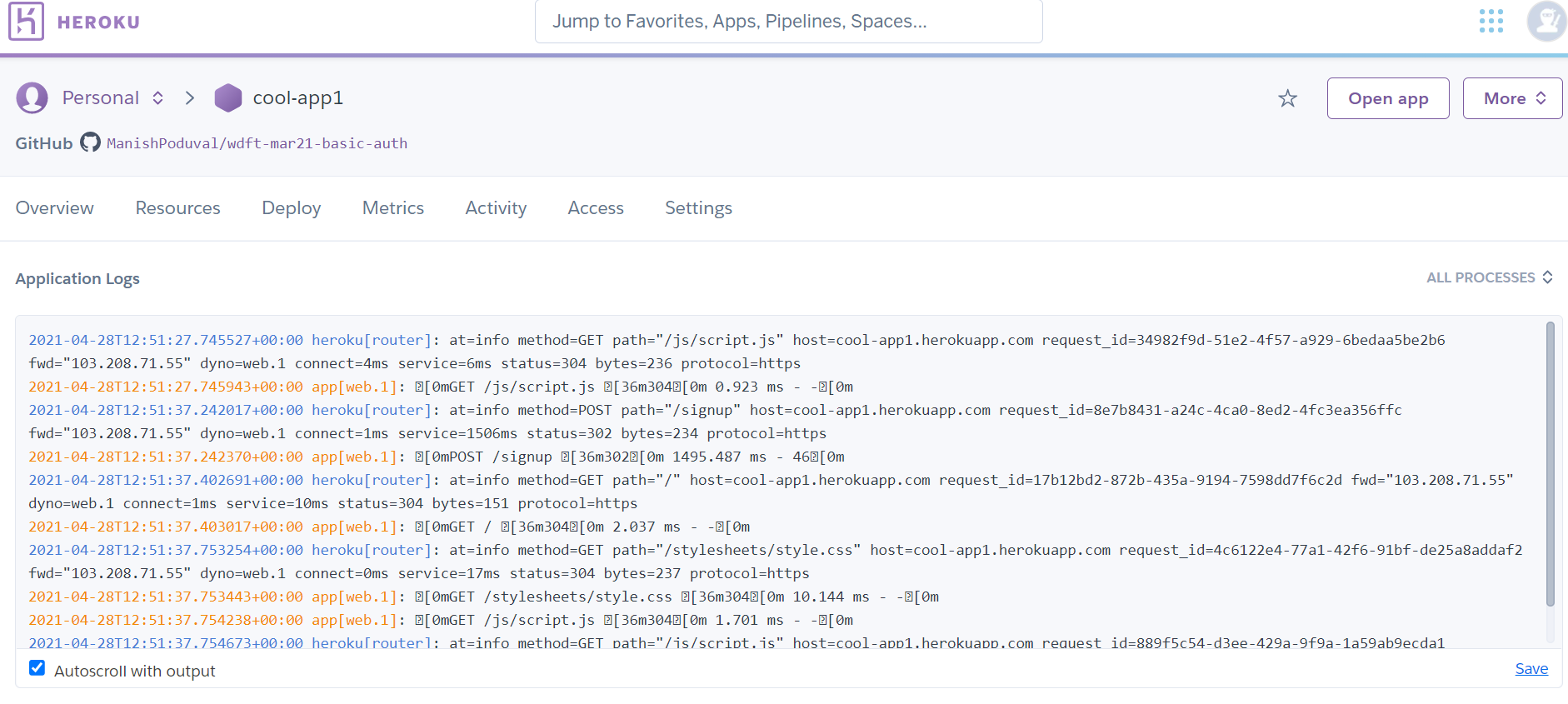Switch to the Resources tab
The image size is (1568, 704).
point(178,208)
